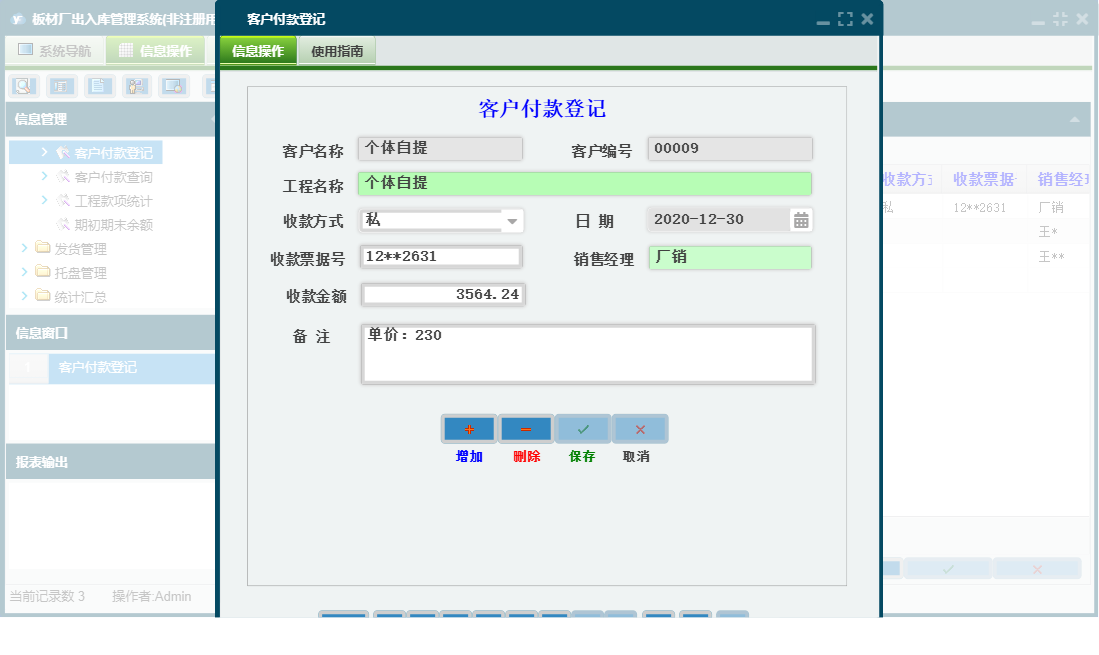Click the monitor with magnifier toolbar icon
1099x655 pixels.
point(175,86)
